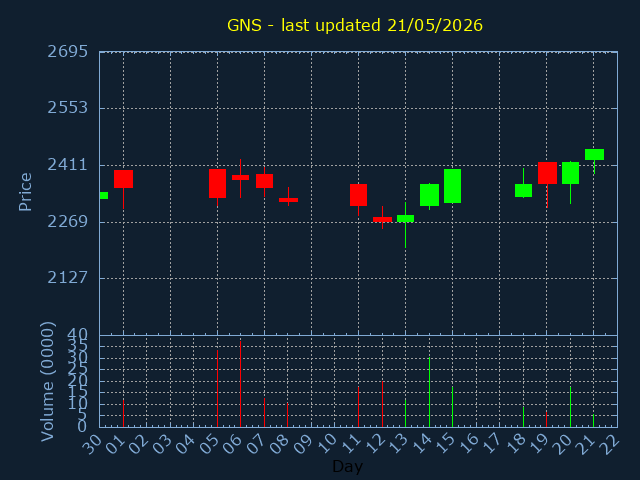Screen dimensions: 640x480
Task: Click the red volume bar for day 11
Action: [358, 407]
